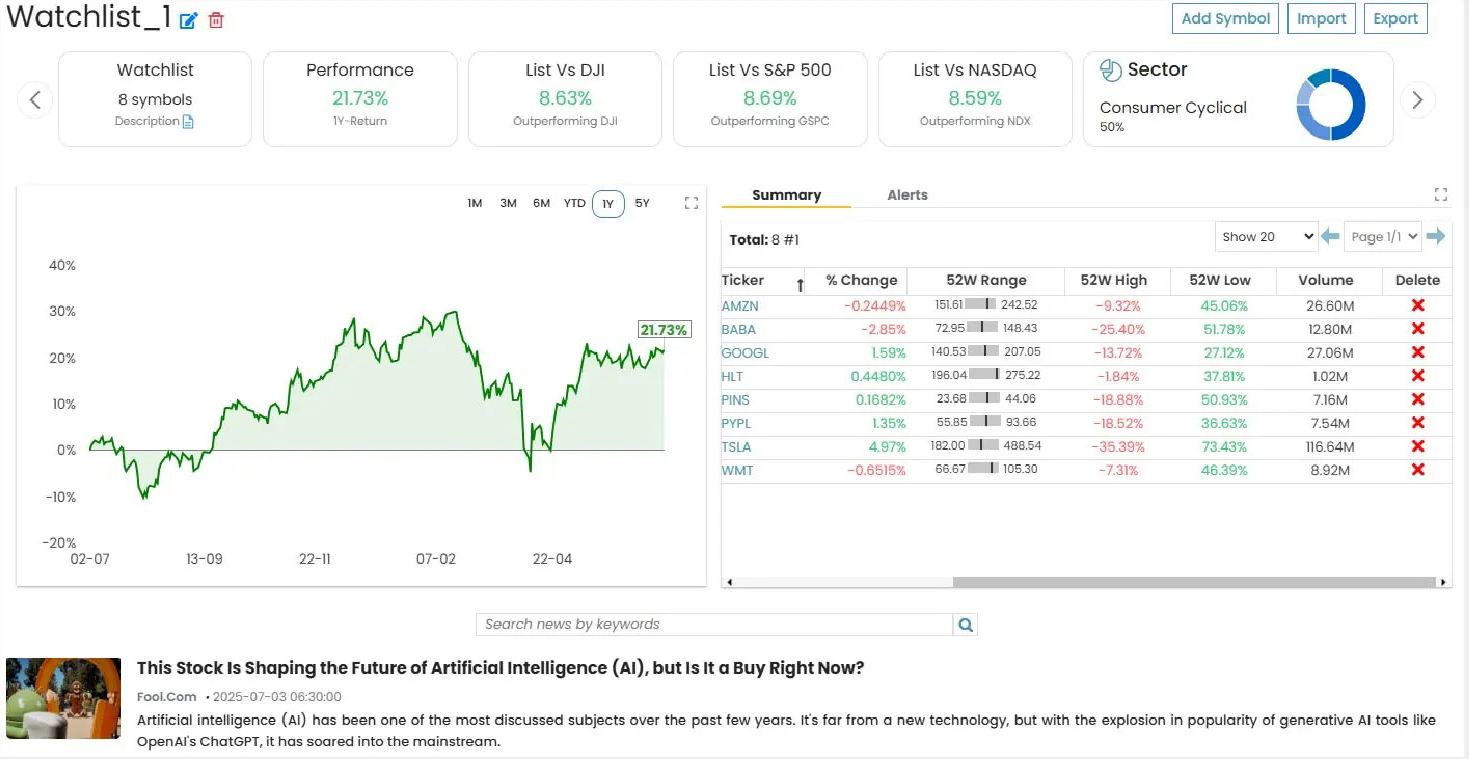
Task: Select the 5Y chart range
Action: 642,203
